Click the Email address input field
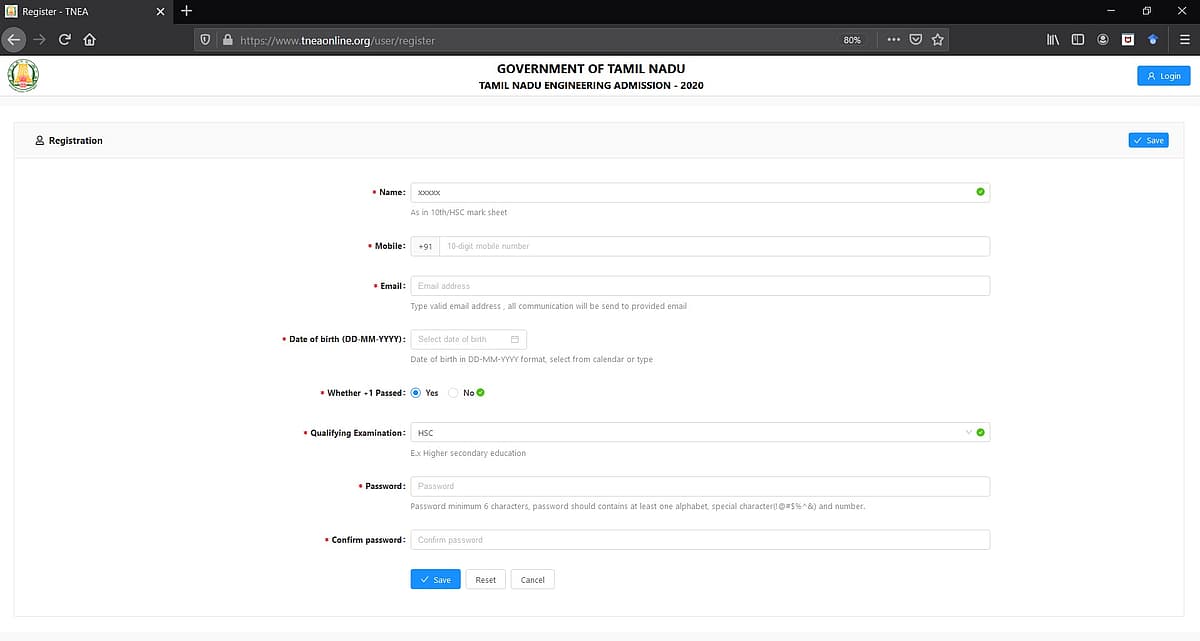 (x=700, y=286)
